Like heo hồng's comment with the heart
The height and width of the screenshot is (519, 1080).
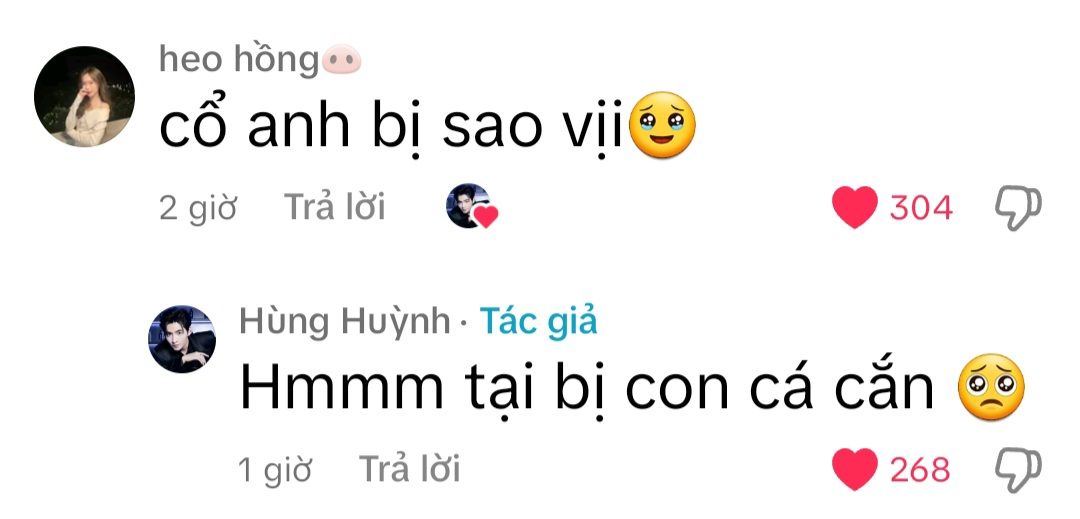(x=855, y=207)
